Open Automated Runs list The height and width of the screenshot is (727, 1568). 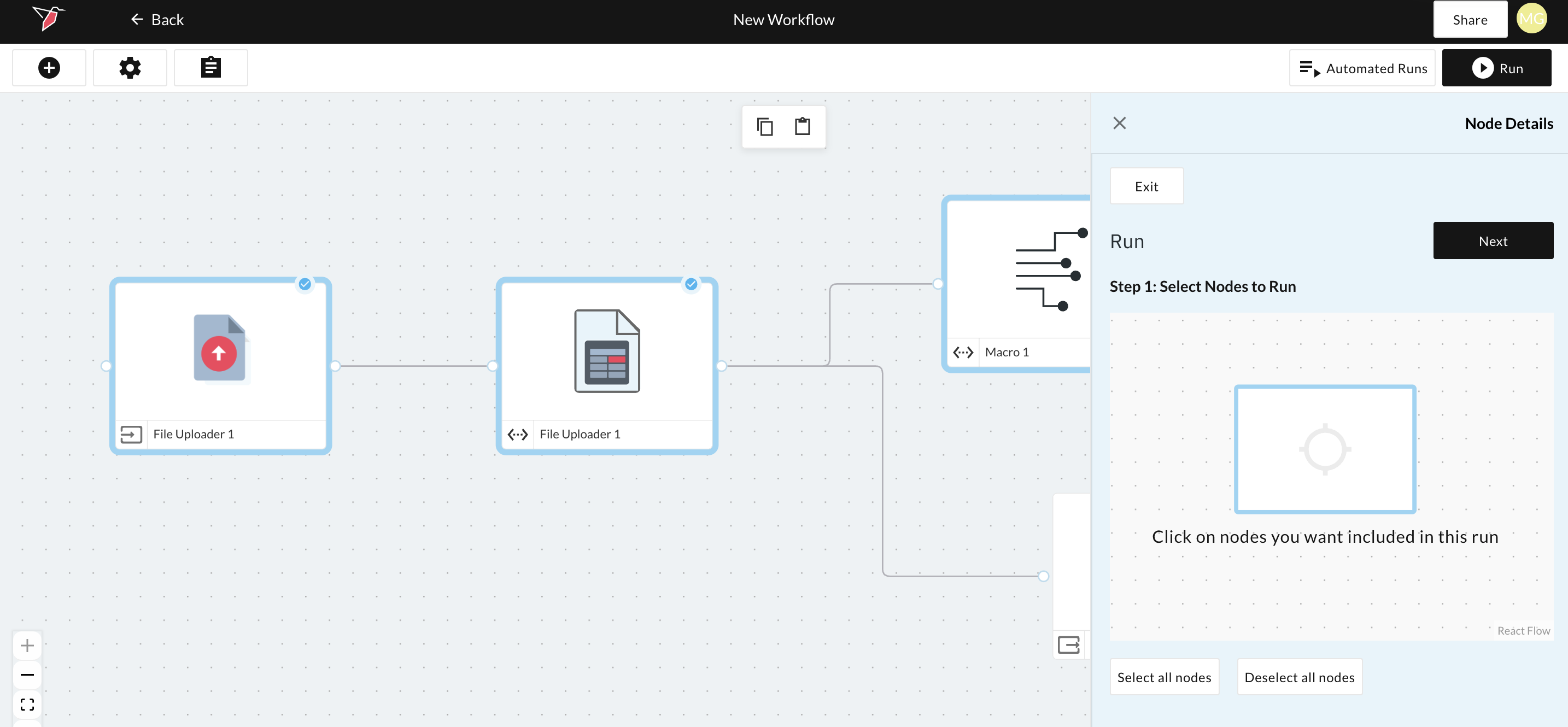(1362, 68)
